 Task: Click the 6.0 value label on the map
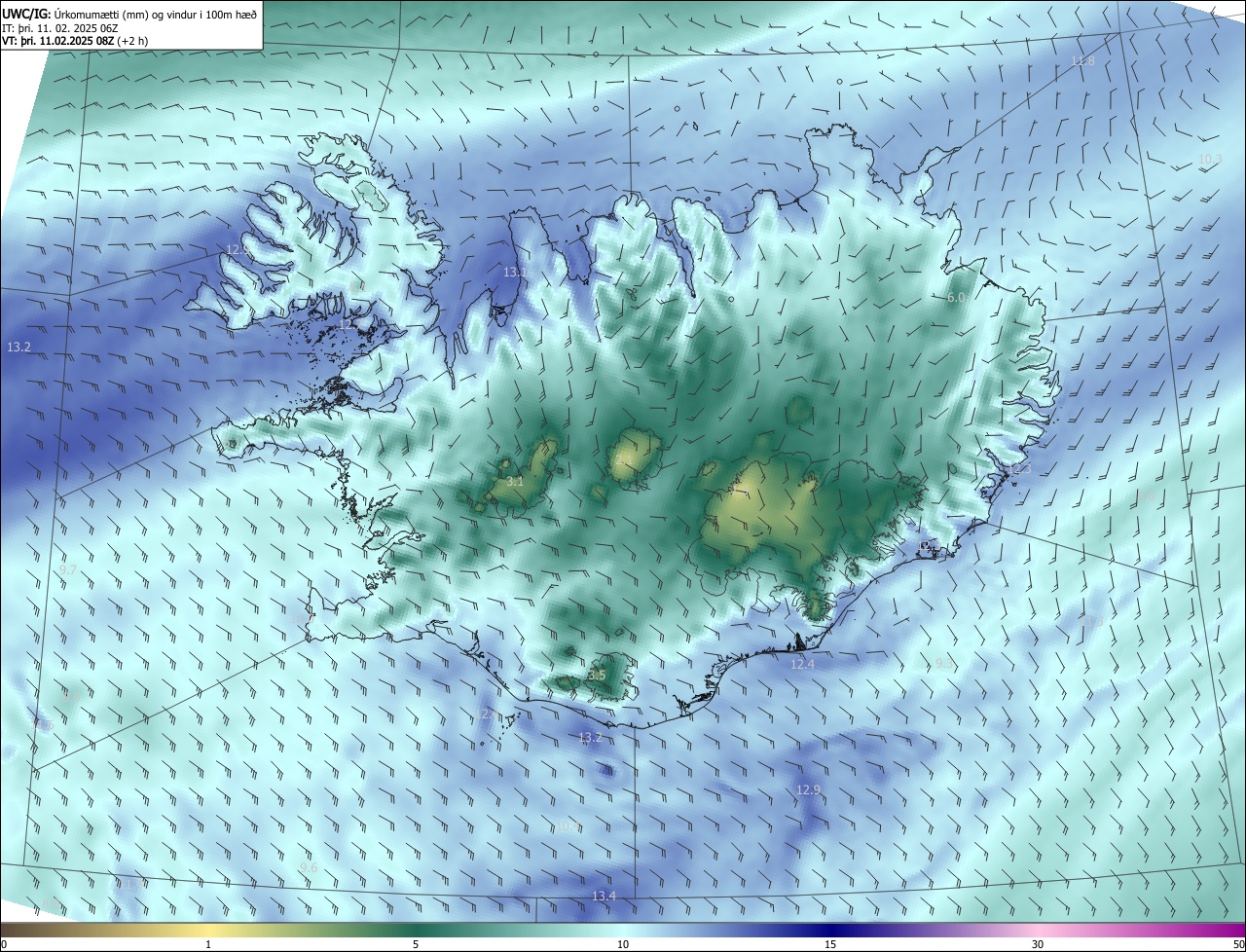[x=956, y=297]
